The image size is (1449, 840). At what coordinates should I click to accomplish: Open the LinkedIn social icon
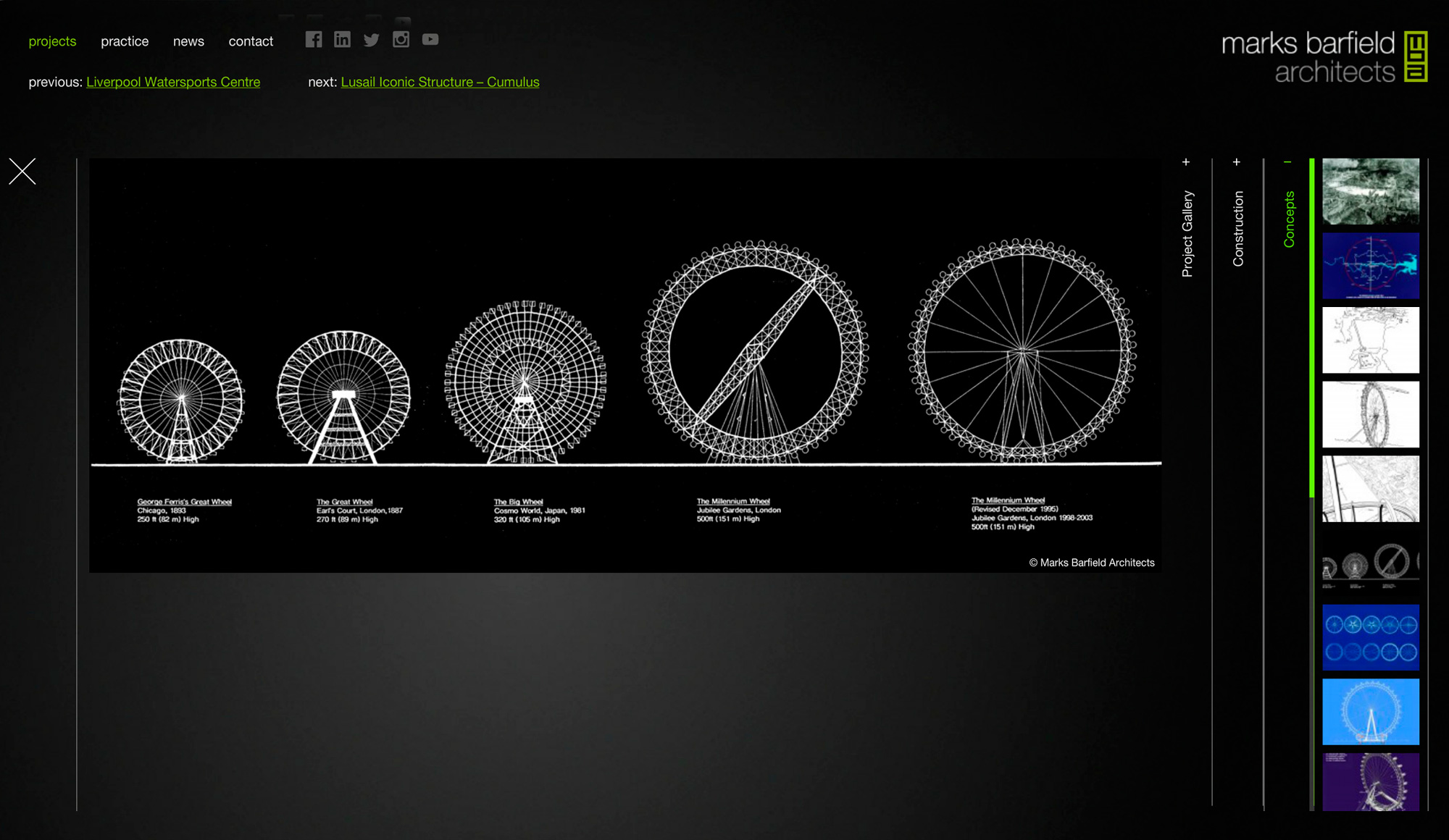pyautogui.click(x=342, y=40)
